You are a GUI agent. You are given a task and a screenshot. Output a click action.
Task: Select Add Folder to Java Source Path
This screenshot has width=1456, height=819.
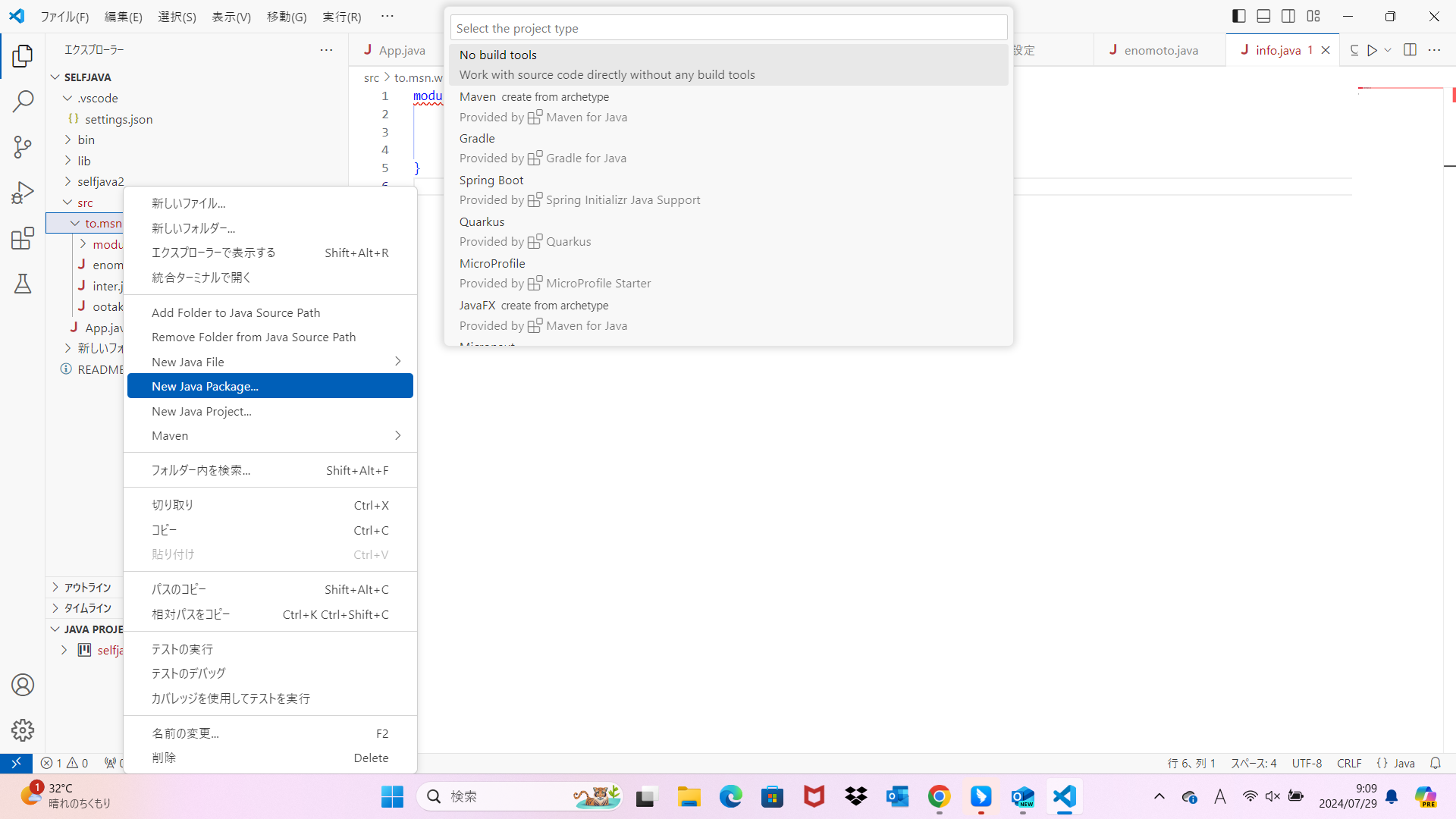pos(270,312)
